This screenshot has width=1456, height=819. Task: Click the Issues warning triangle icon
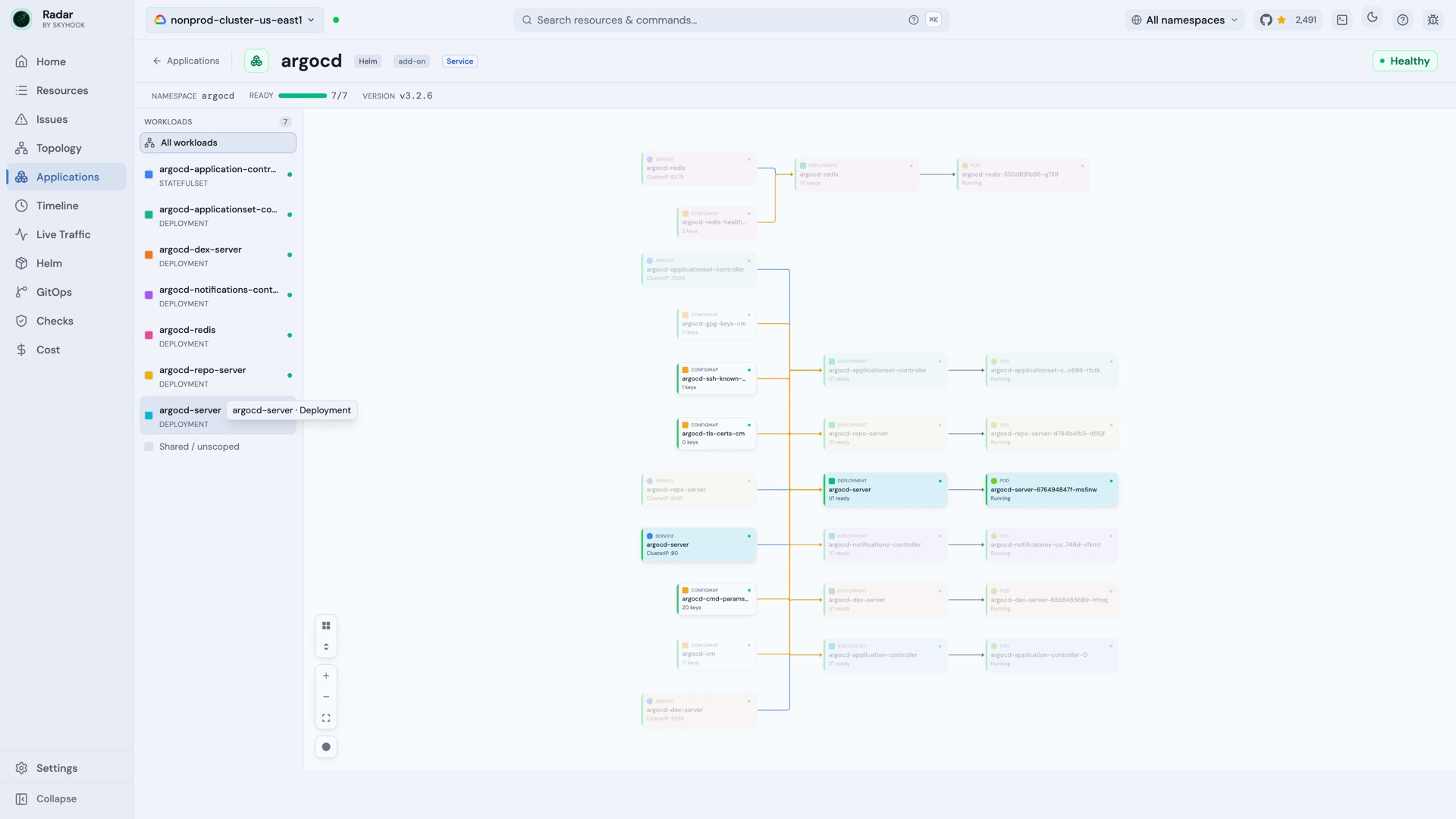[x=21, y=119]
